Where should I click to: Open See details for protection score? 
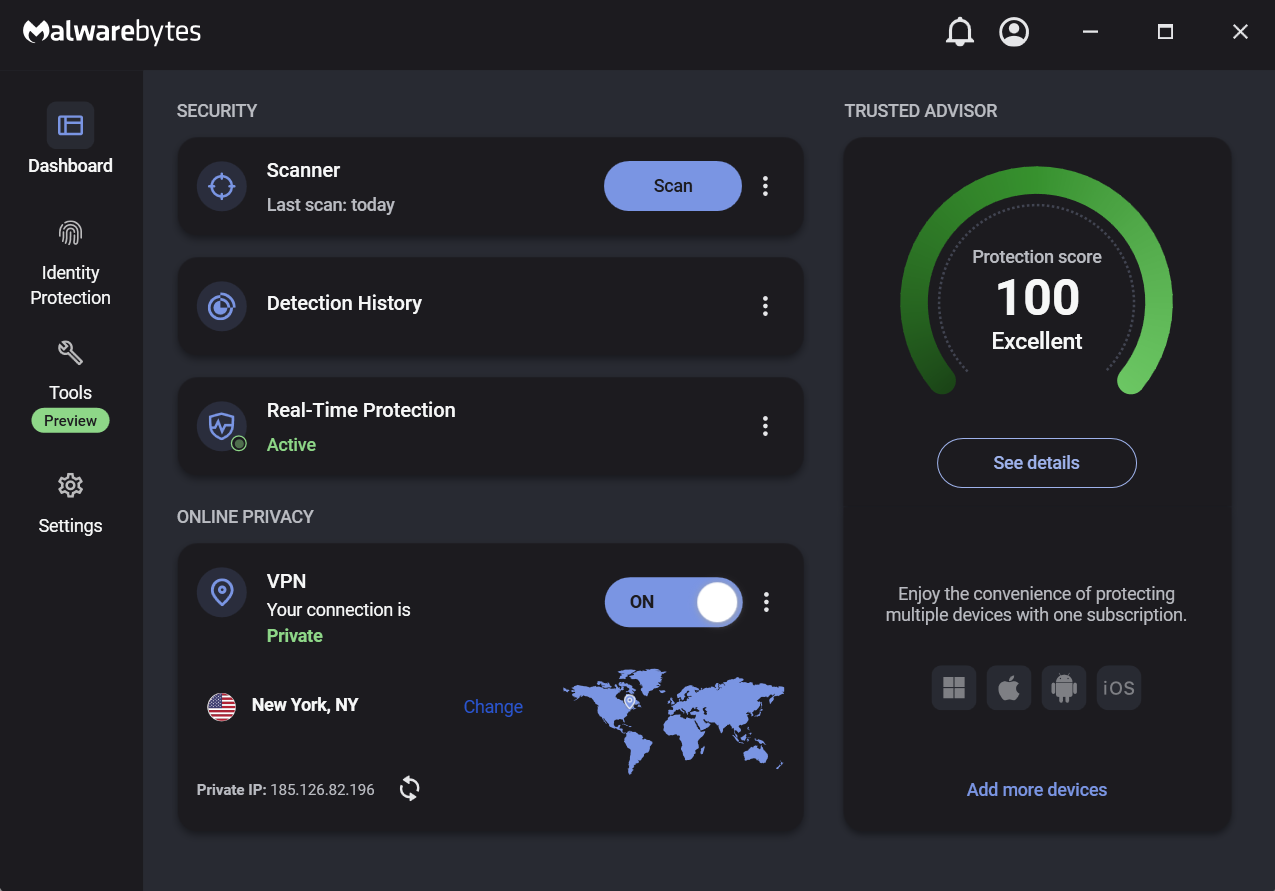click(1037, 463)
